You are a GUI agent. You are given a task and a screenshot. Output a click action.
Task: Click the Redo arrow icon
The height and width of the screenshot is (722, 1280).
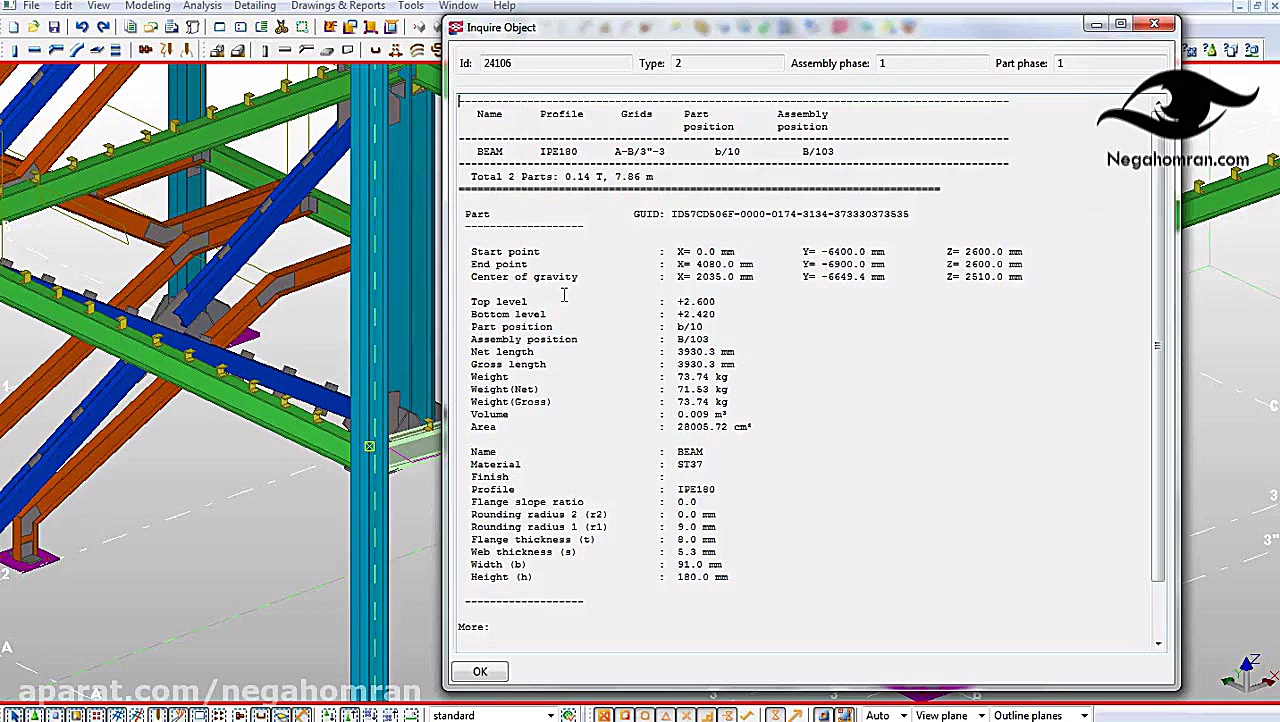click(x=103, y=27)
